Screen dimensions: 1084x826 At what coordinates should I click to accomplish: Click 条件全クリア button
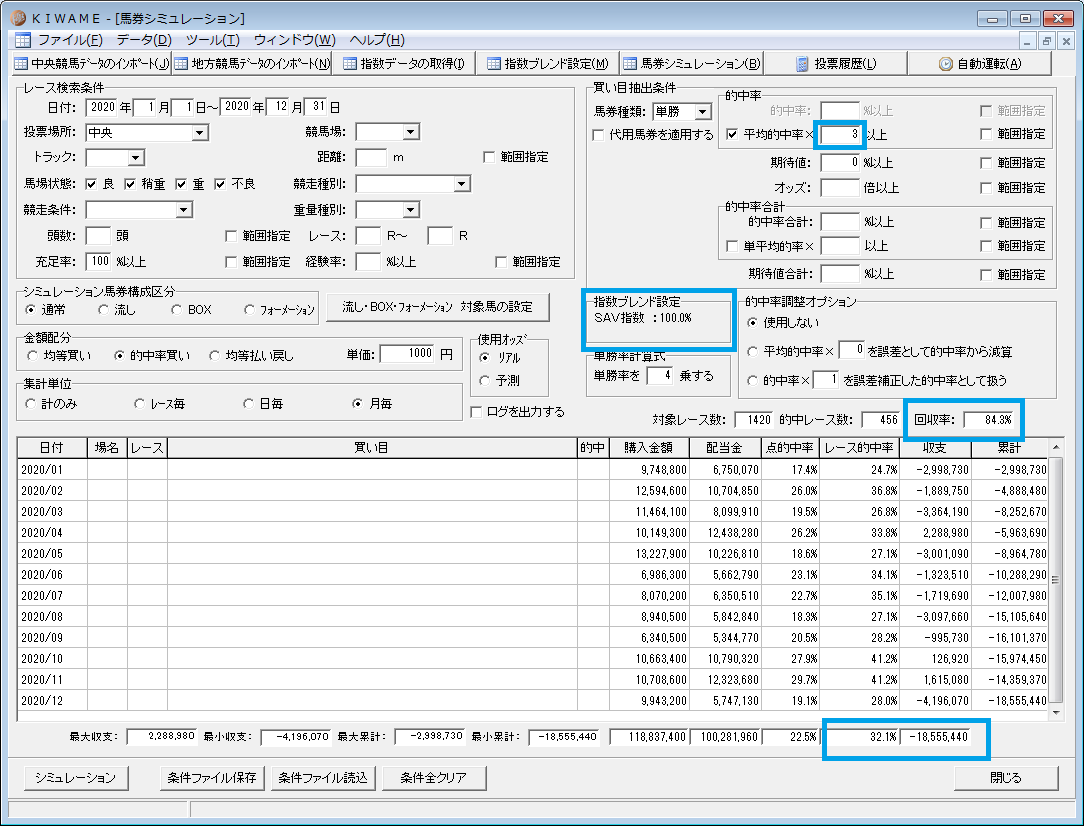tap(433, 778)
